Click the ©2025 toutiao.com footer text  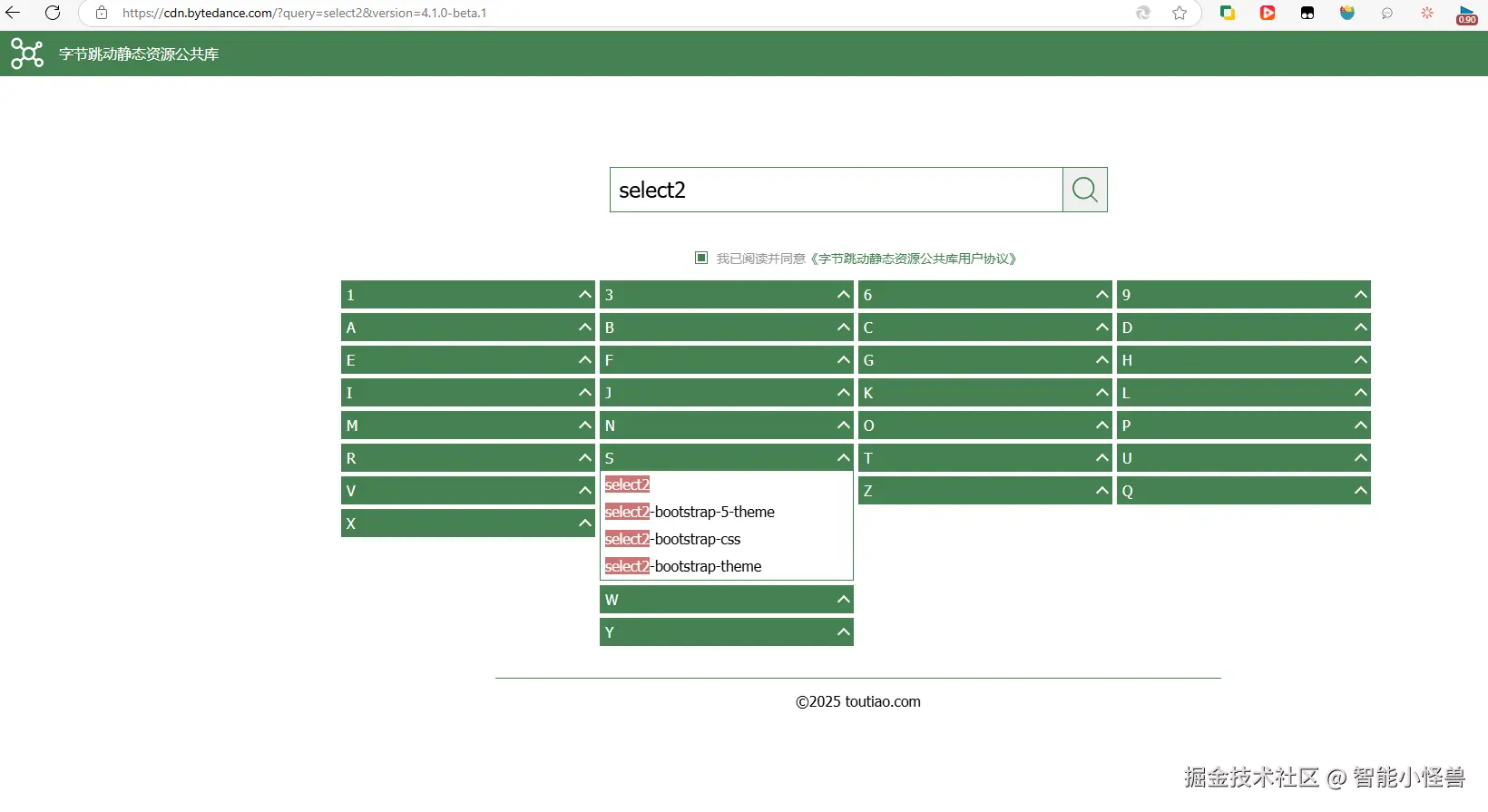tap(858, 701)
